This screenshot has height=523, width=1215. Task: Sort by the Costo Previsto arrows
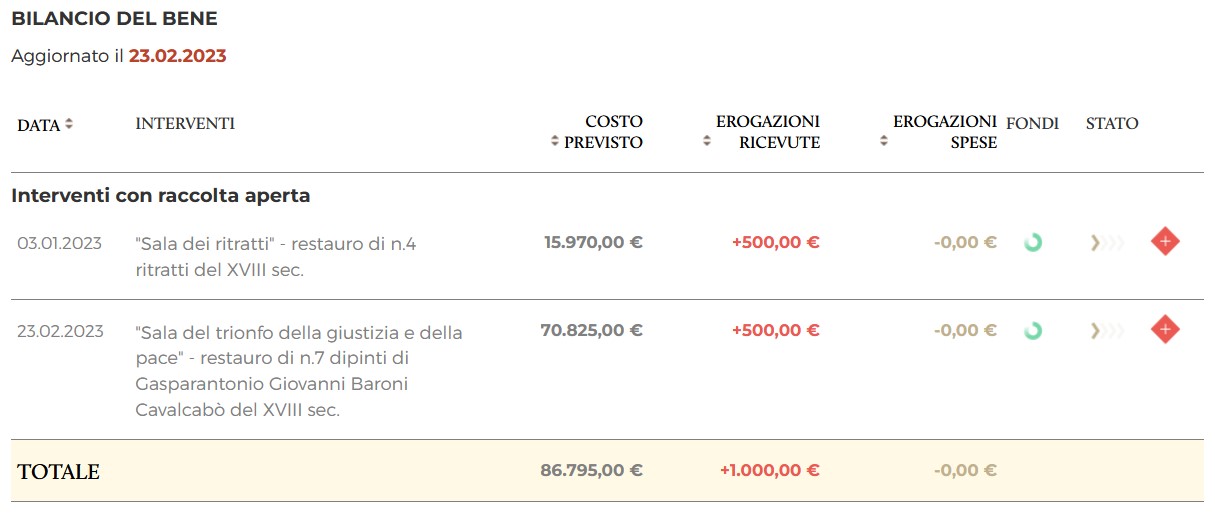[555, 142]
